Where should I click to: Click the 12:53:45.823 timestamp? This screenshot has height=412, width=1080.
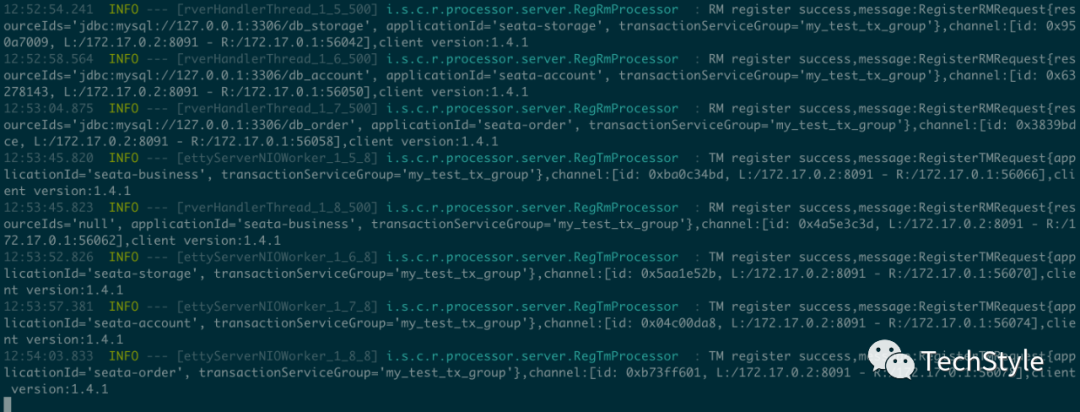tap(48, 207)
